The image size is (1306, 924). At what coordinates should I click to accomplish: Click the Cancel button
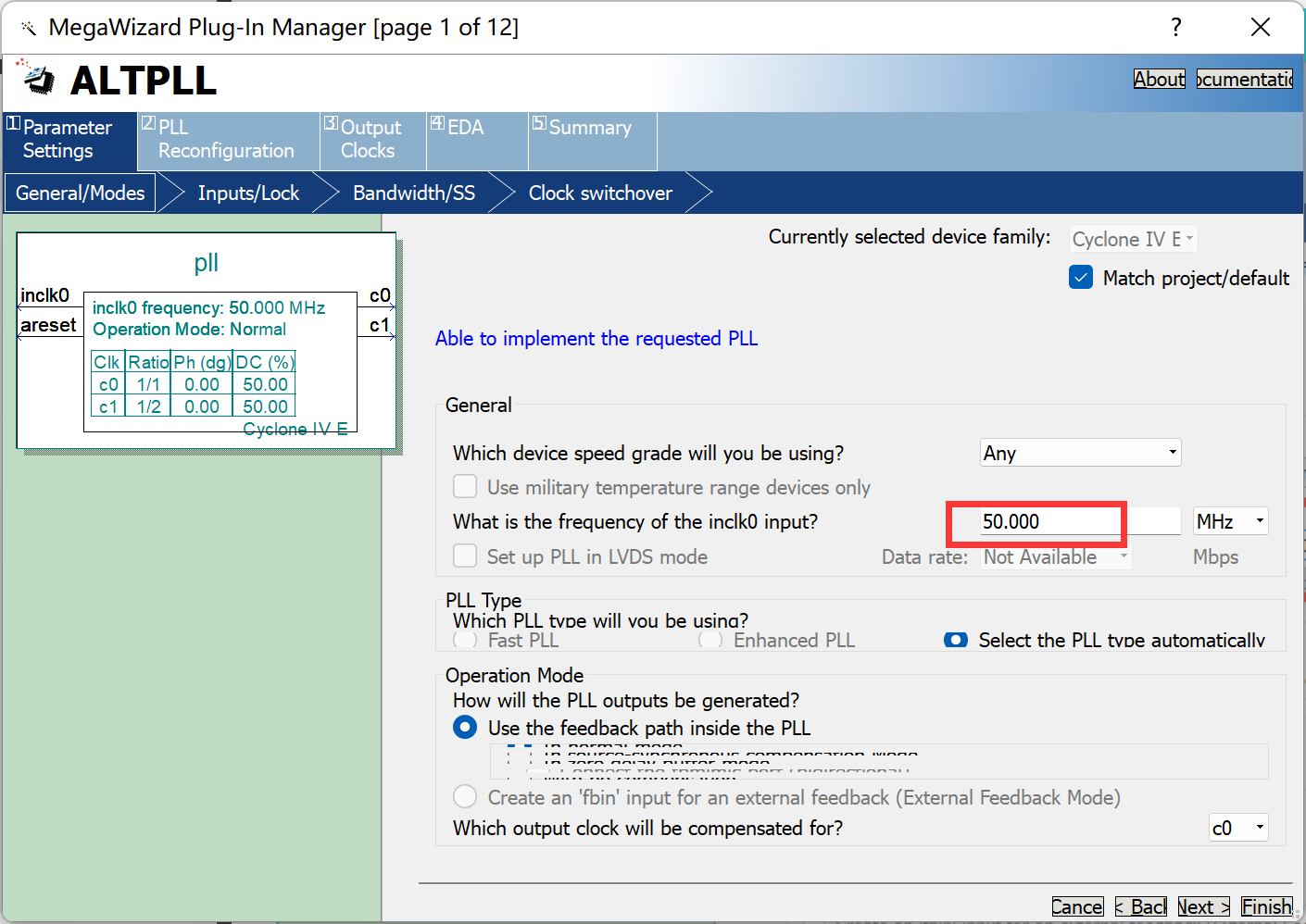pos(1077,907)
